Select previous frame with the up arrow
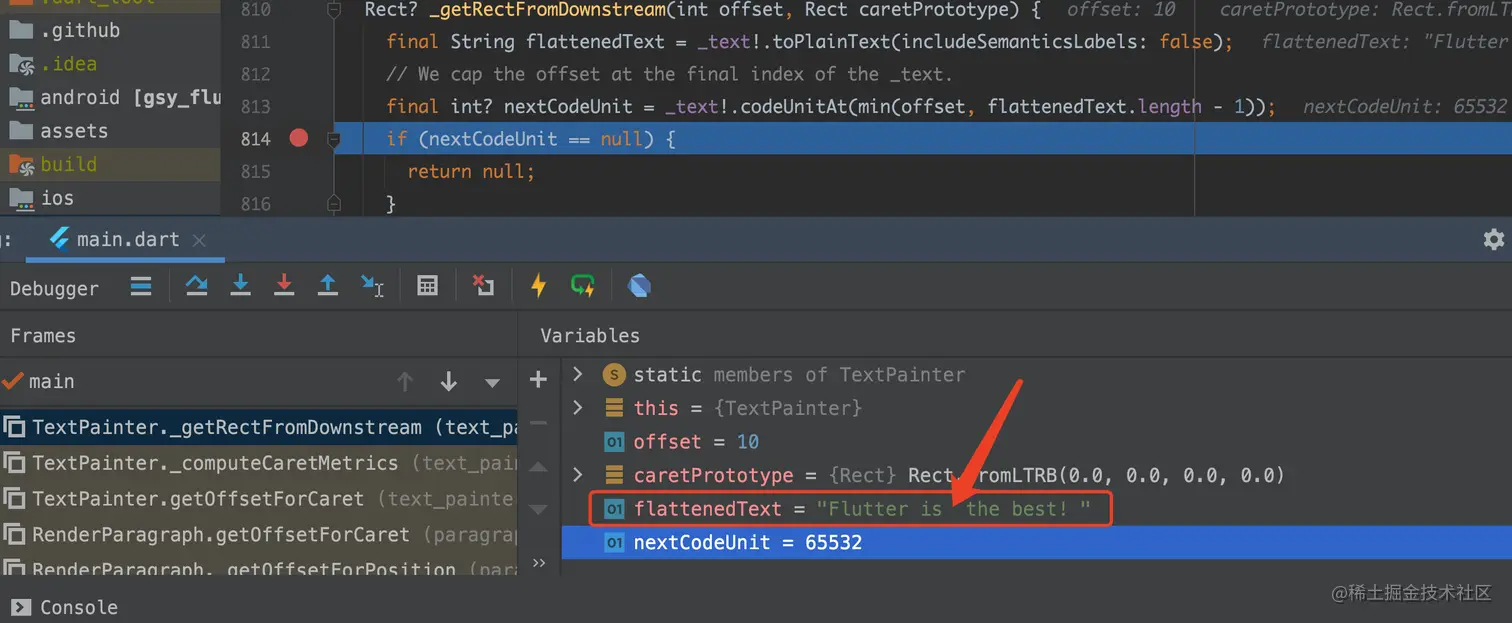The height and width of the screenshot is (623, 1512). 405,382
